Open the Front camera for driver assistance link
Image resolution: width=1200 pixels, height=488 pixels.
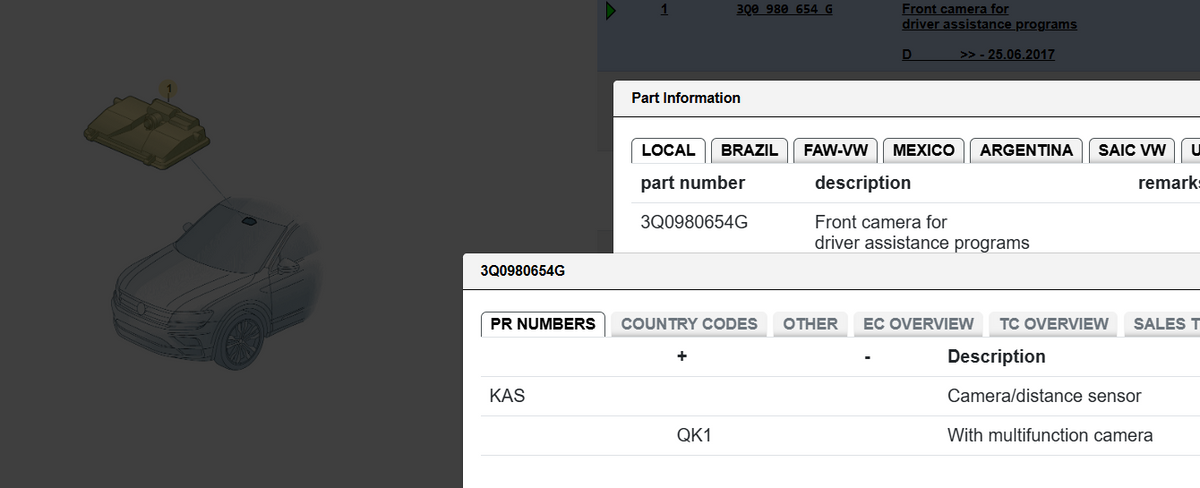pyautogui.click(x=990, y=16)
